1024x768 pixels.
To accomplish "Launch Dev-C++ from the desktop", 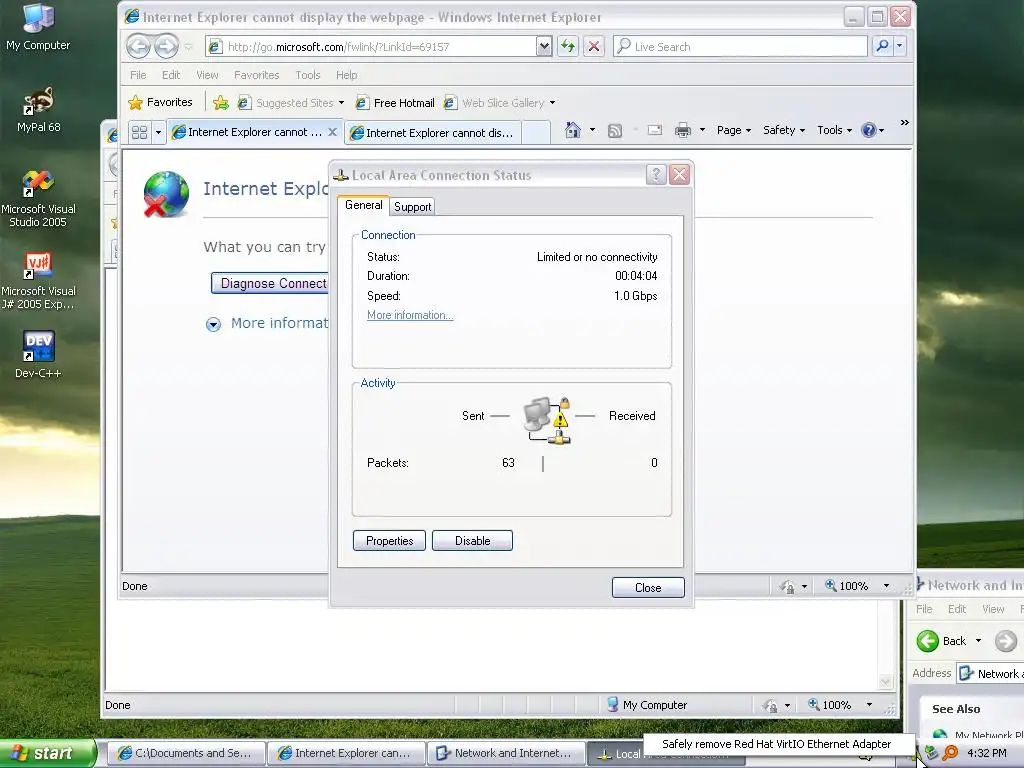I will [x=38, y=355].
